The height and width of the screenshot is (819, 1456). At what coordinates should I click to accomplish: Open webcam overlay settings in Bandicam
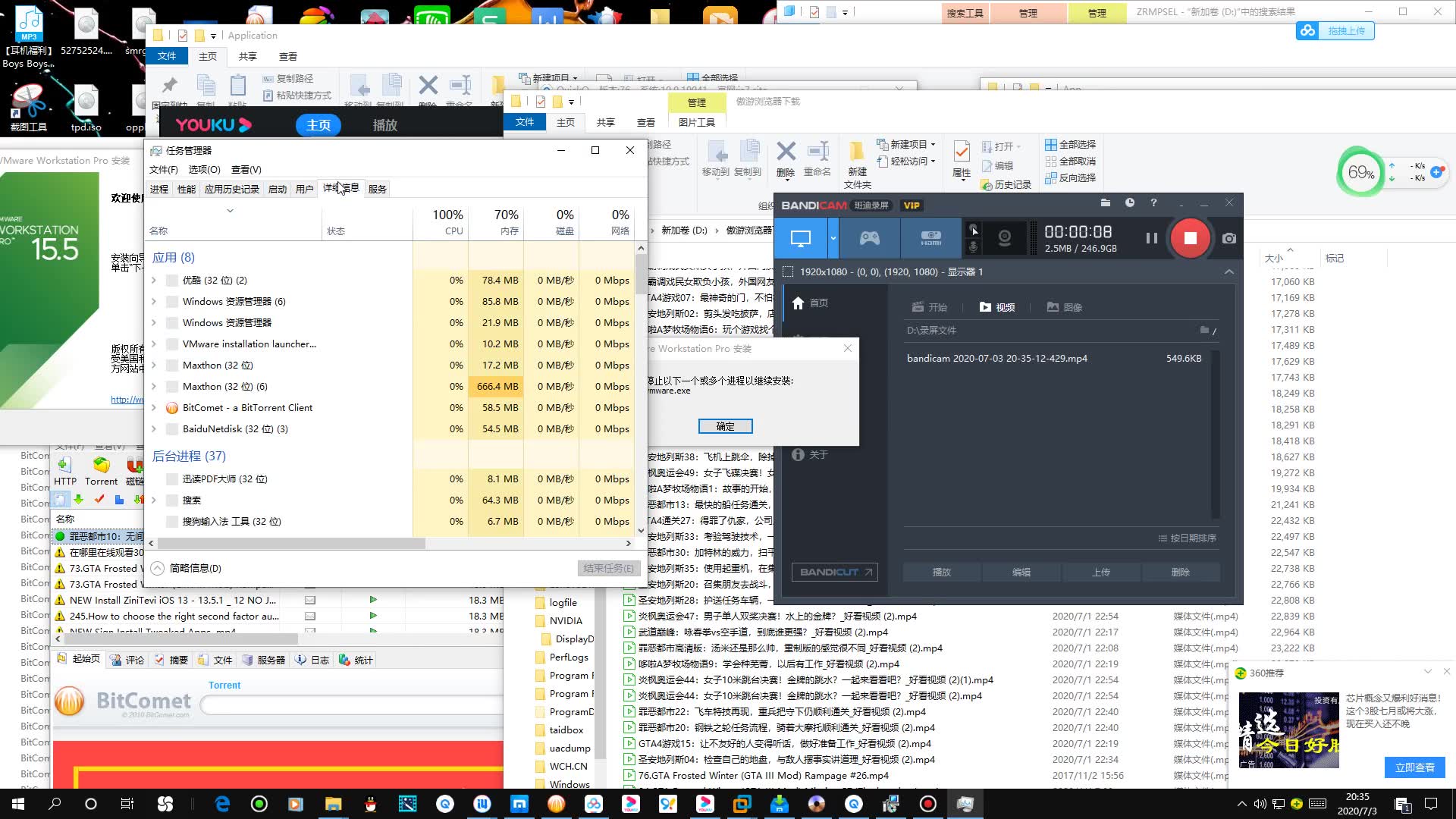pos(1005,237)
